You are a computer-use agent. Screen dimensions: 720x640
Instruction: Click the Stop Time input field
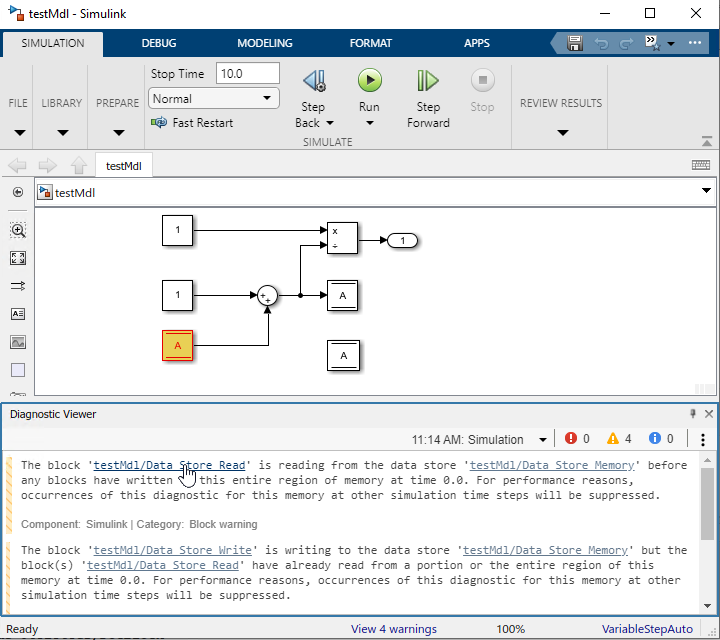click(247, 74)
